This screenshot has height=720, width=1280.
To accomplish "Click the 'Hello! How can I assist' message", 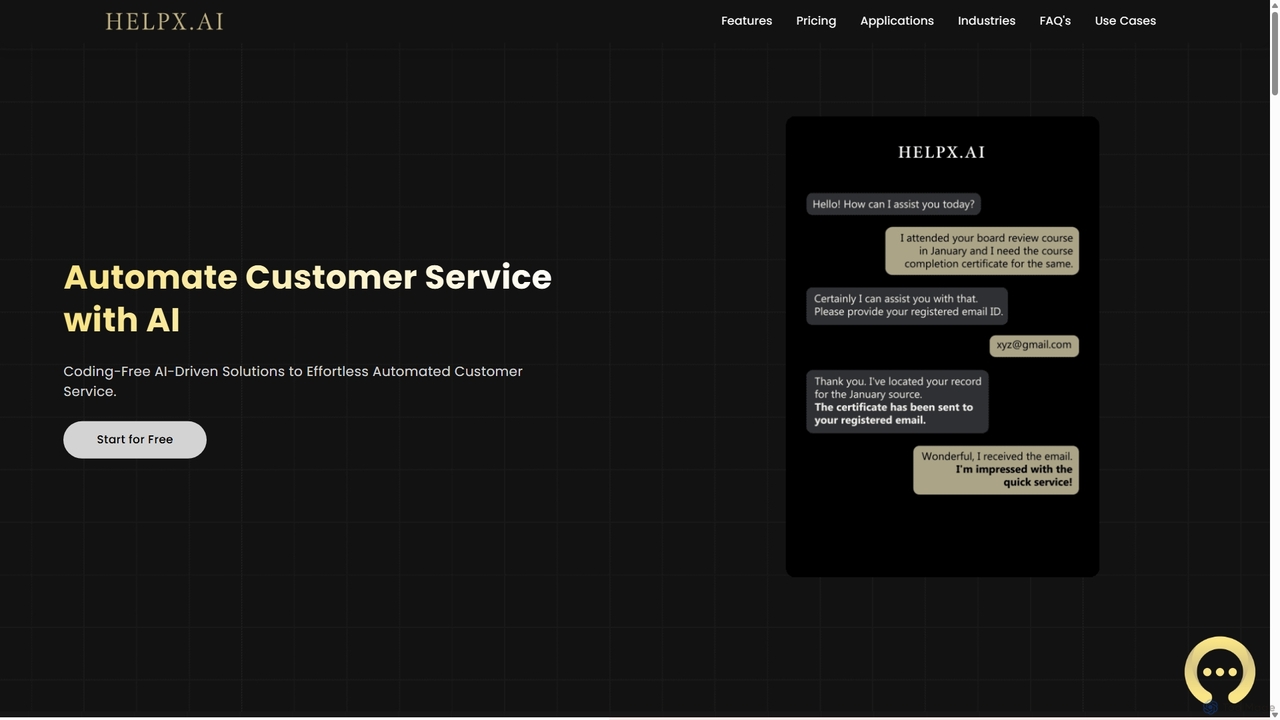I will pyautogui.click(x=893, y=204).
